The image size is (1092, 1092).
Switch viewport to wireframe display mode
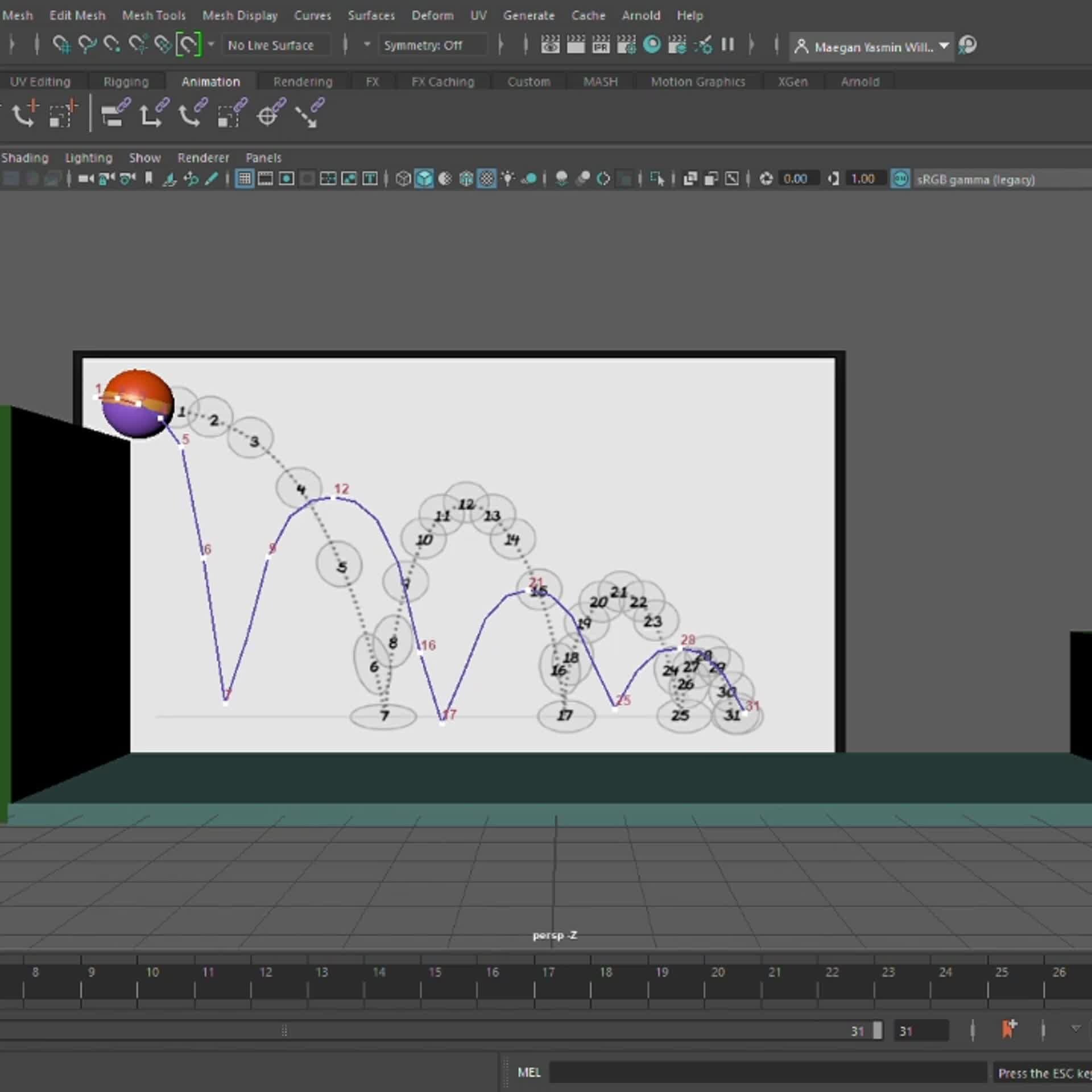[403, 178]
